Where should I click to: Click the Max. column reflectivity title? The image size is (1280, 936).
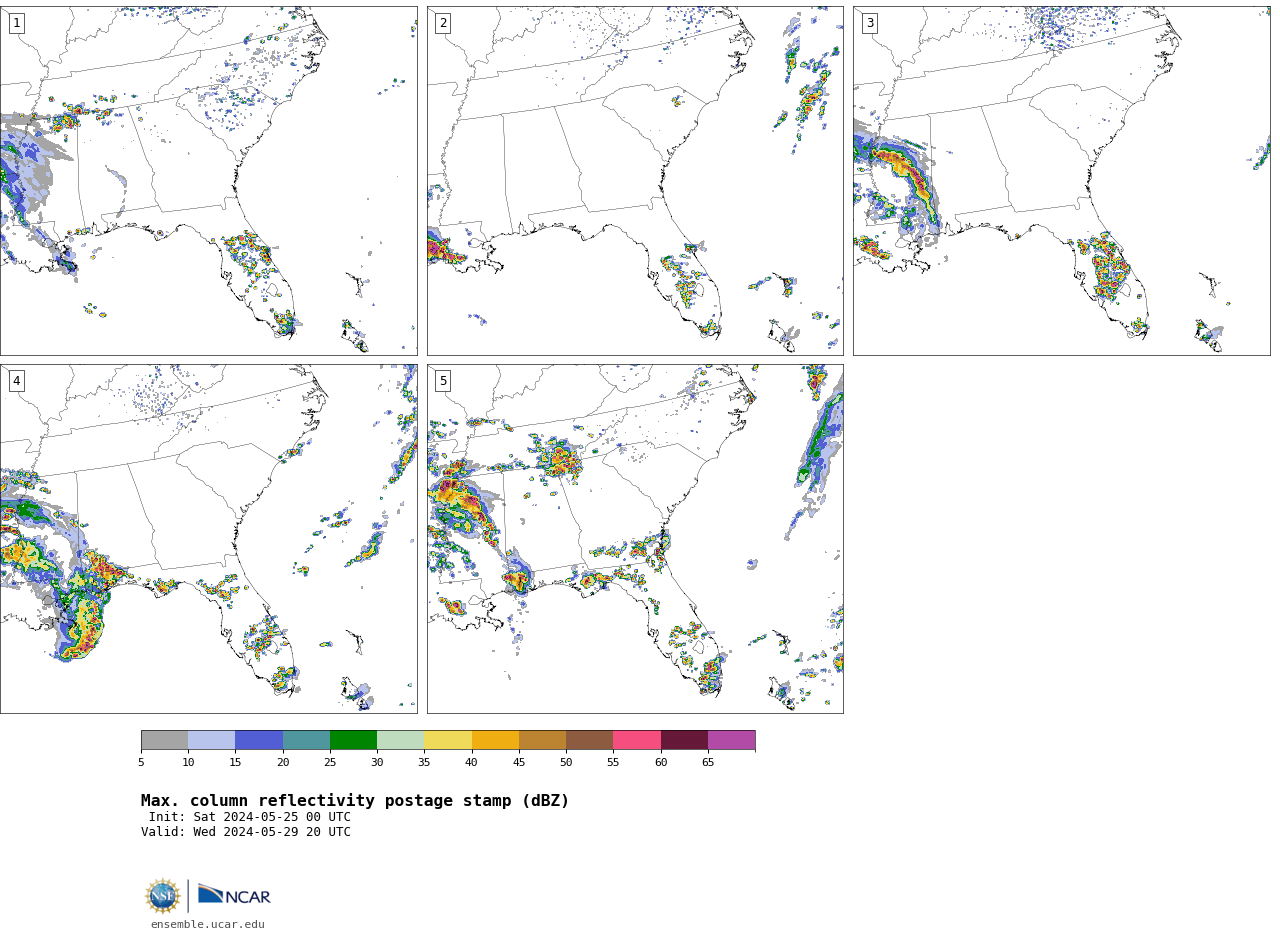(x=355, y=801)
